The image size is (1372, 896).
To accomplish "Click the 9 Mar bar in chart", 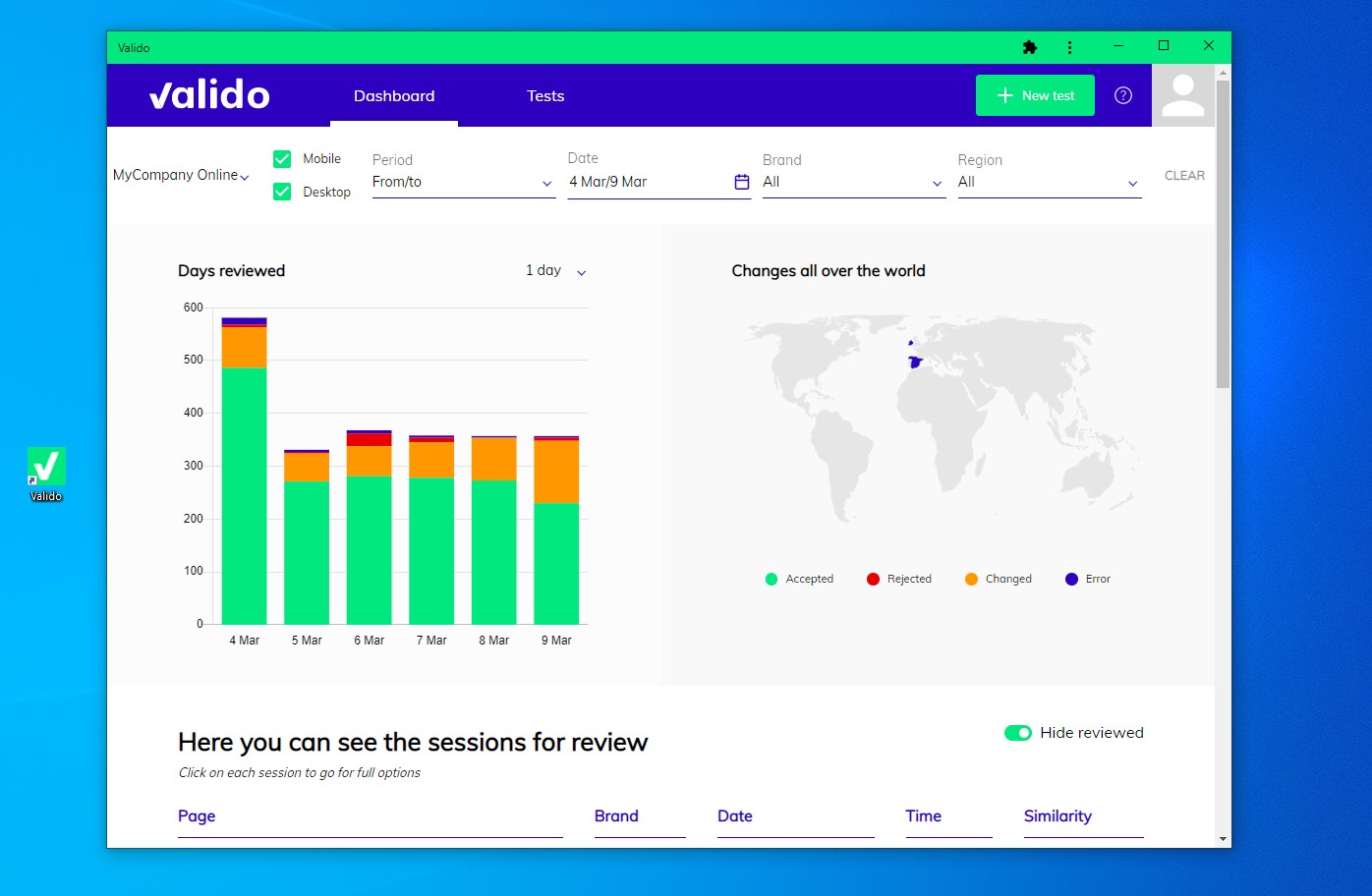I will point(556,530).
